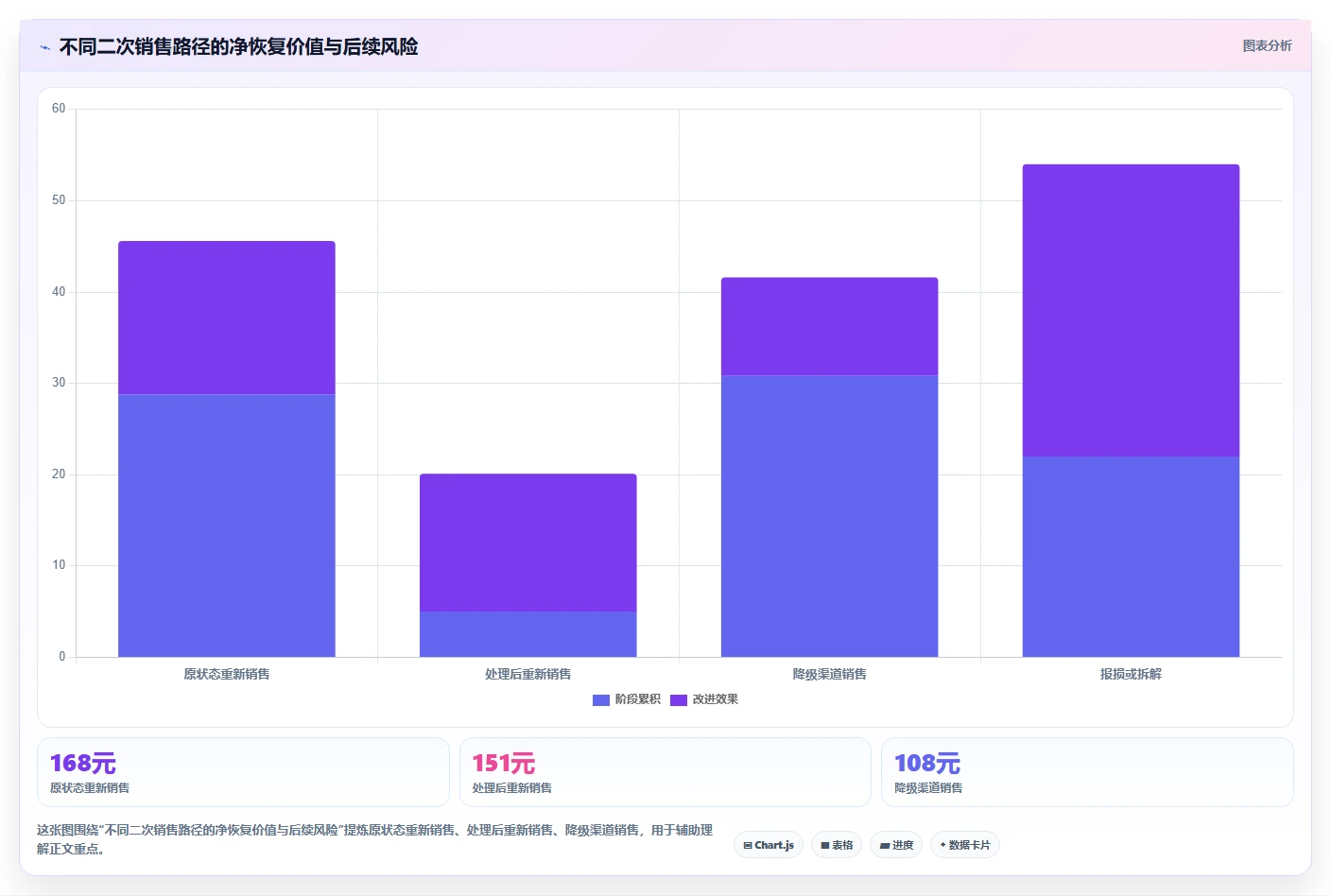Click the x-axis label 报损或拆解
1331x896 pixels.
point(1132,674)
